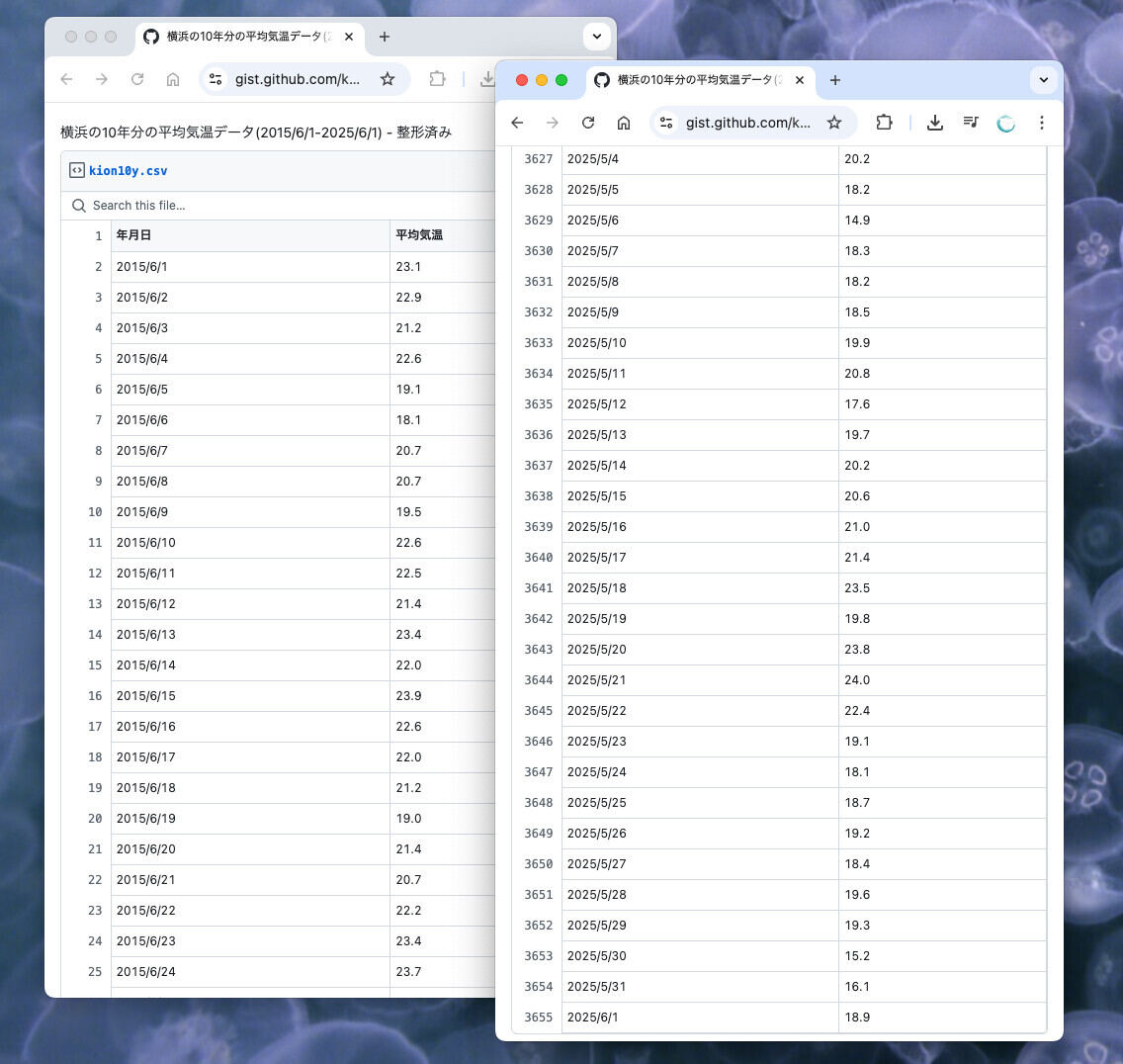
Task: Expand the tab search dropdown in the front window
Action: click(1044, 80)
